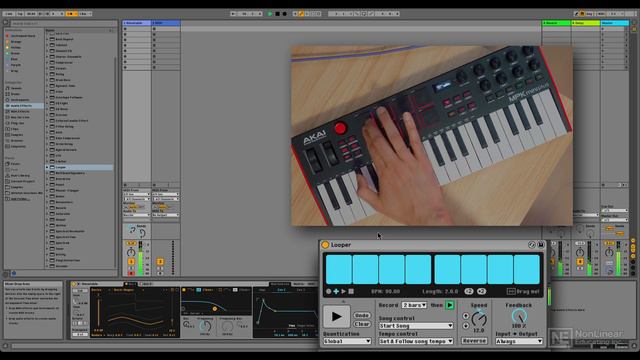Mute track 2 with its activator
Viewport: 640px width, 360px height.
(x=160, y=262)
